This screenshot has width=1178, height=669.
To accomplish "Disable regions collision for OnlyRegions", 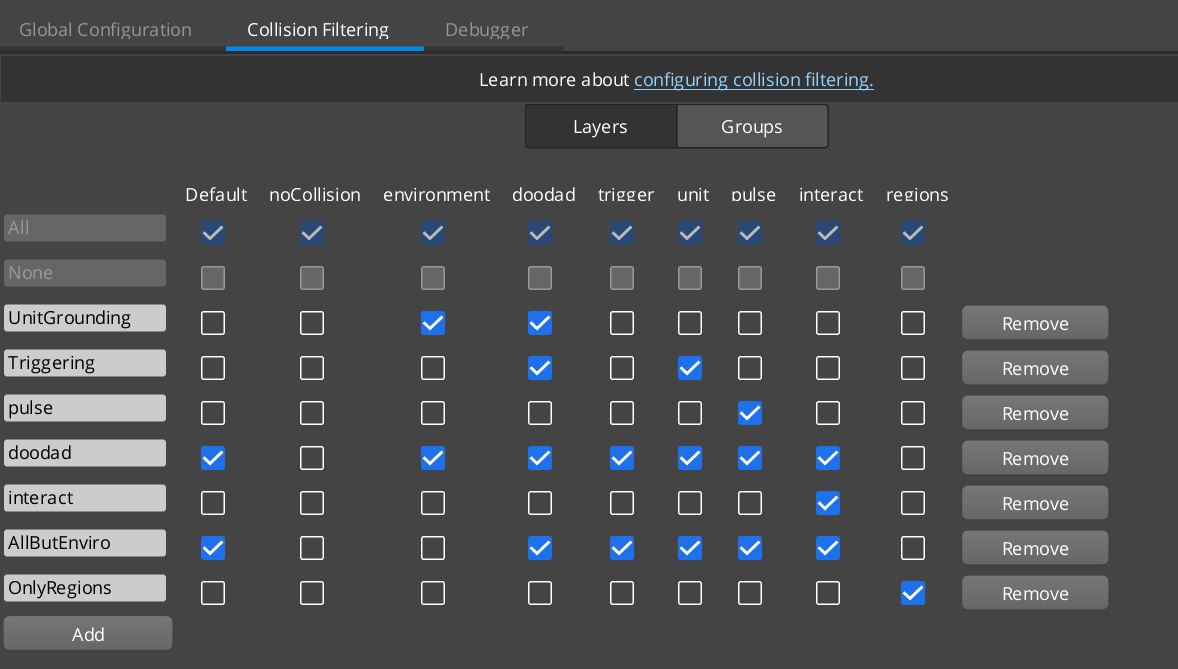I will pos(912,592).
